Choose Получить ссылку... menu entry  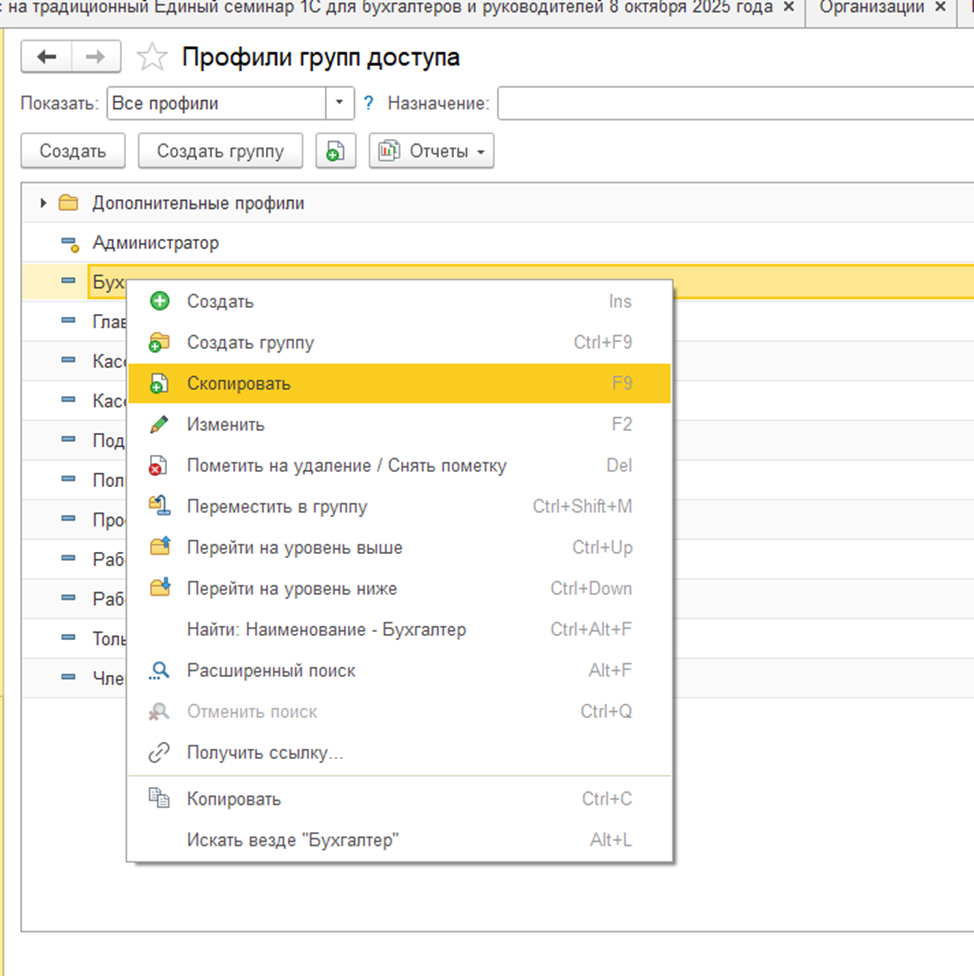[400, 753]
